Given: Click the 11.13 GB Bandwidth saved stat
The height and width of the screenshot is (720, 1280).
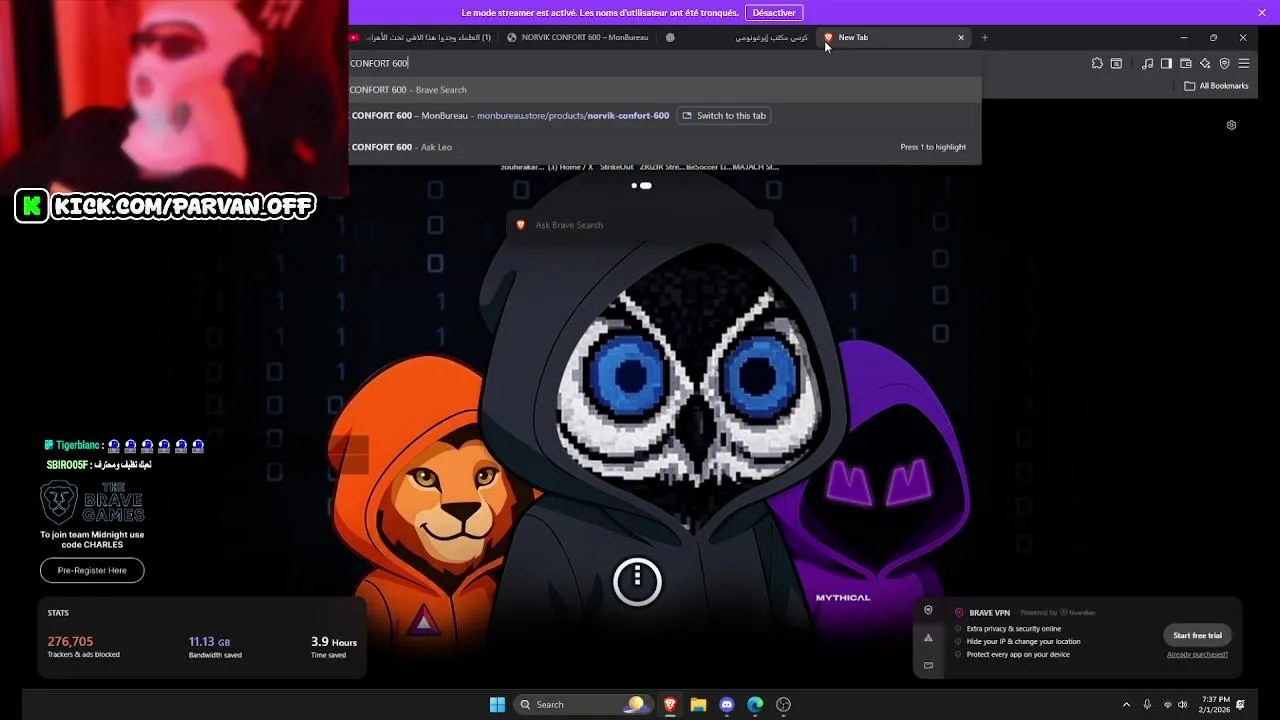Looking at the screenshot, I should click(215, 647).
